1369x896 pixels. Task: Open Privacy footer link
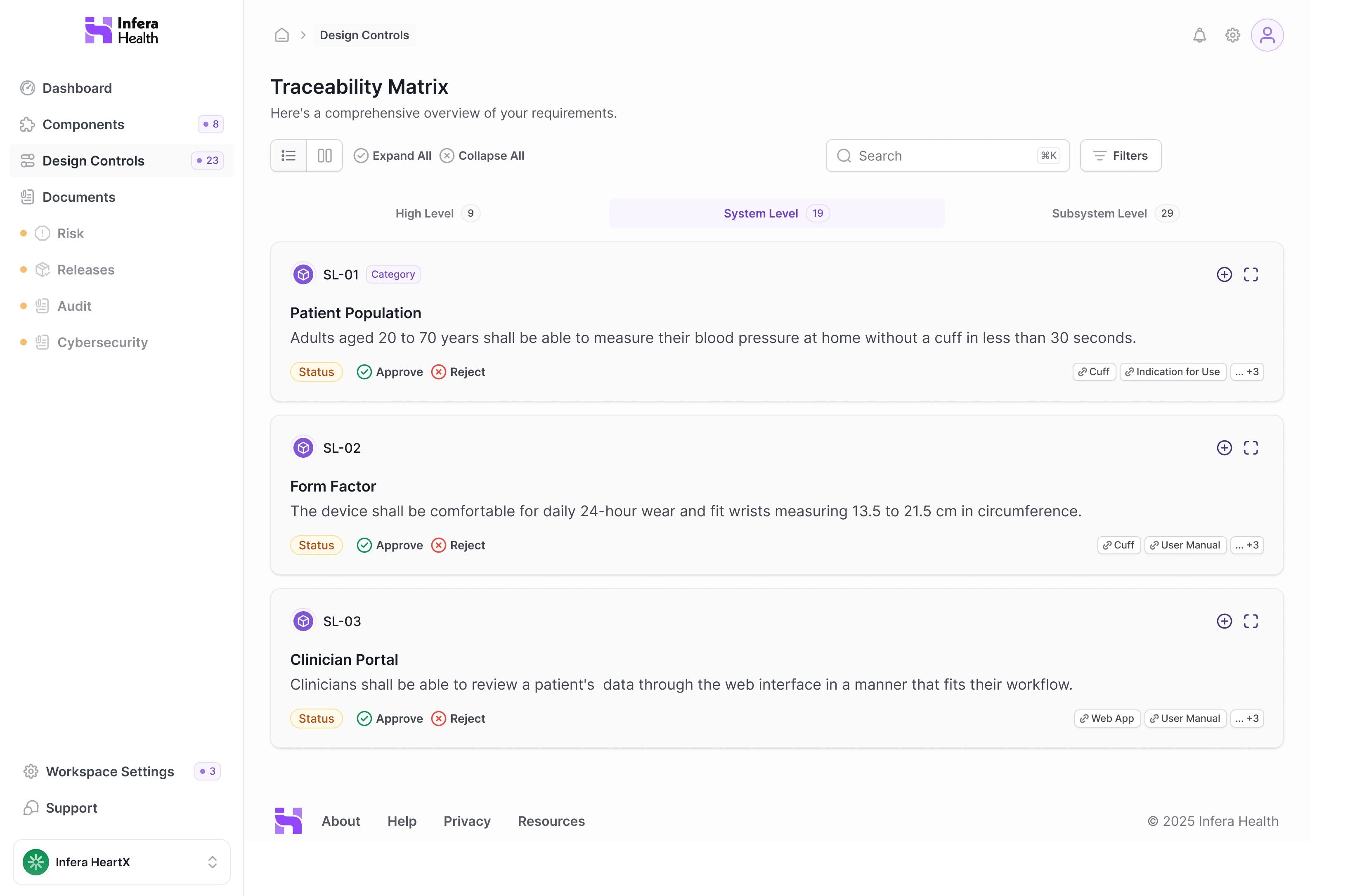(466, 820)
